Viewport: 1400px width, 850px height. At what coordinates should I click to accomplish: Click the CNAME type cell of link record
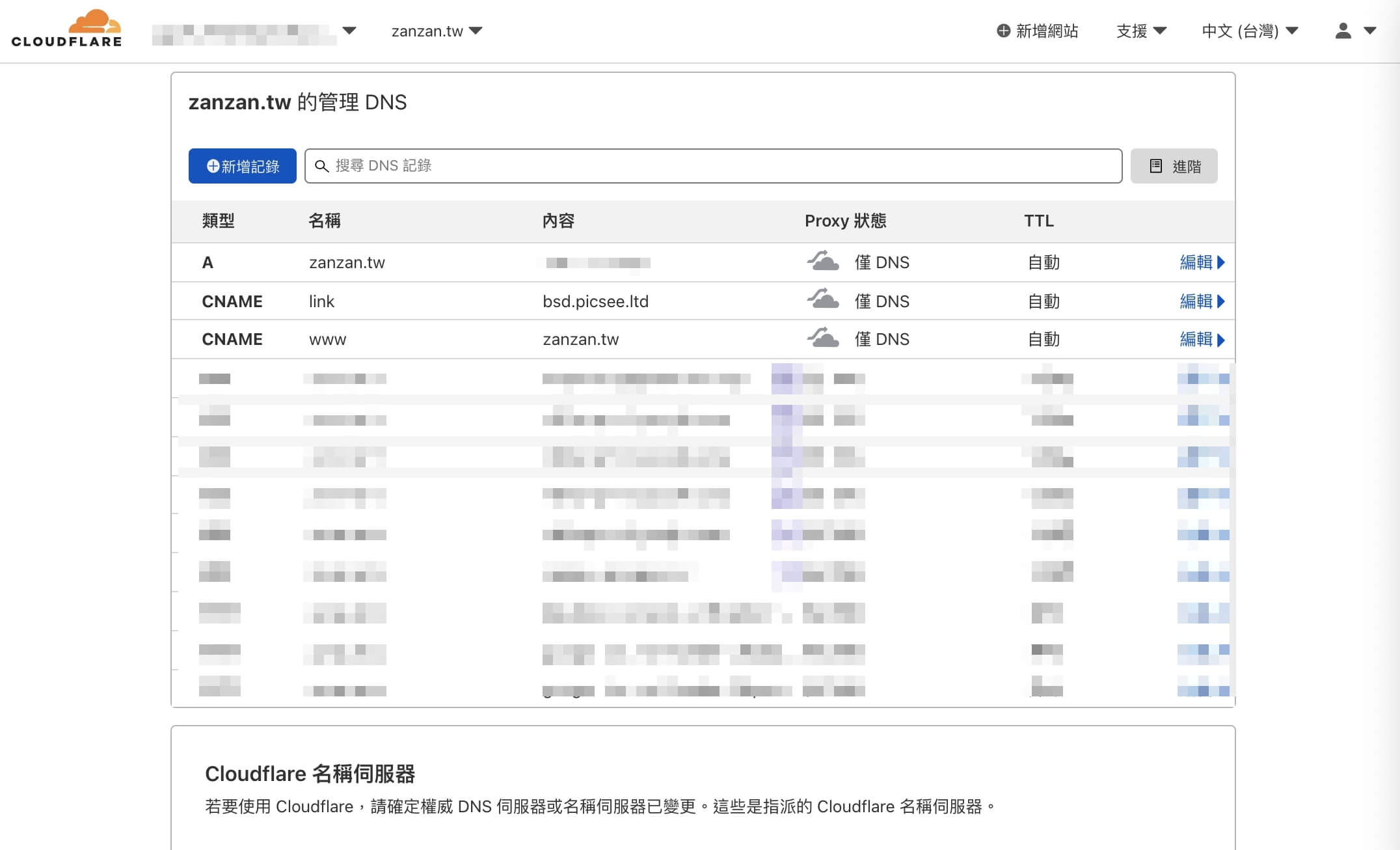click(x=232, y=301)
